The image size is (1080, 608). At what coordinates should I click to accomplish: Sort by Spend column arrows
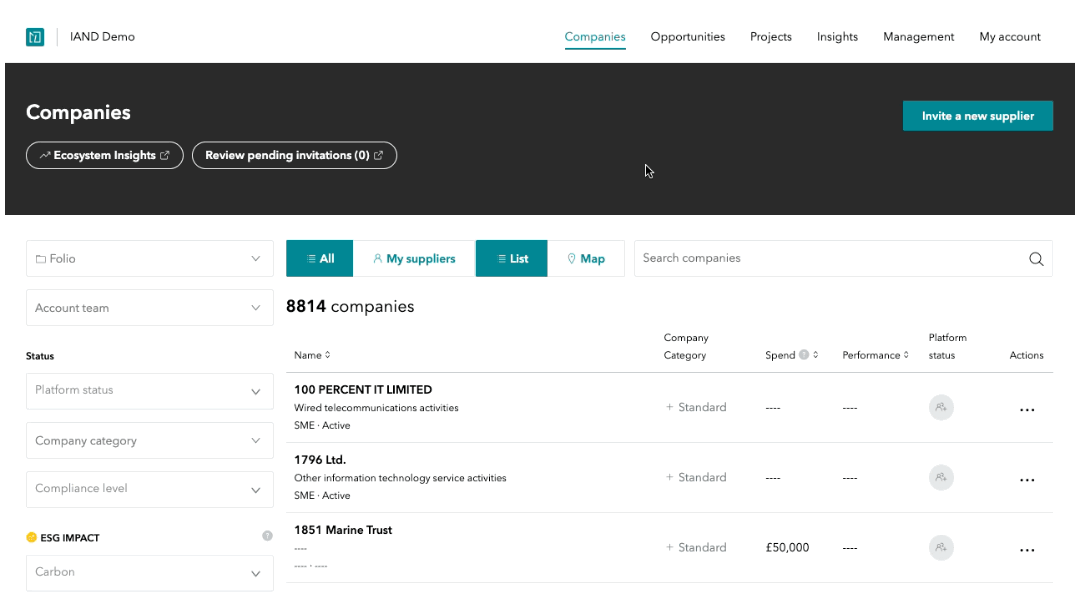816,355
